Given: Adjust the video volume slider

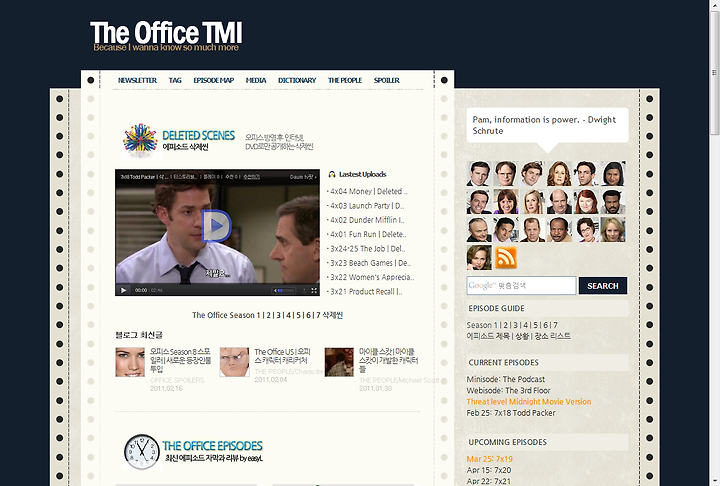Looking at the screenshot, I should tap(287, 290).
